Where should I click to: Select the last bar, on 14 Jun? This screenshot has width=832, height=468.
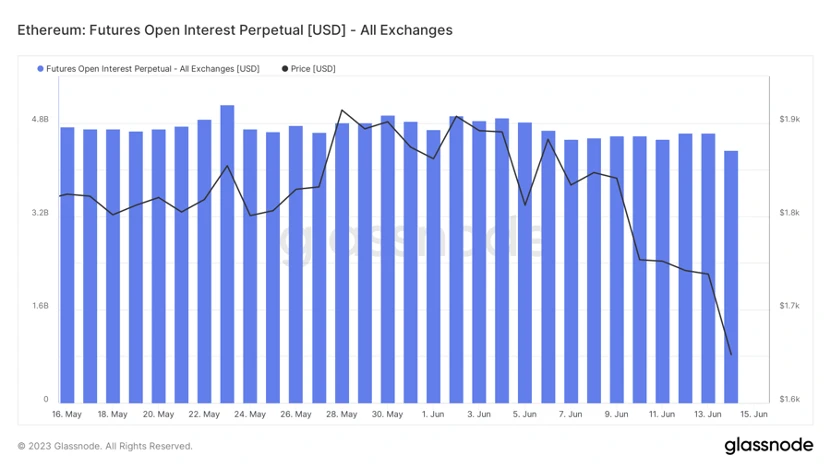click(x=731, y=277)
